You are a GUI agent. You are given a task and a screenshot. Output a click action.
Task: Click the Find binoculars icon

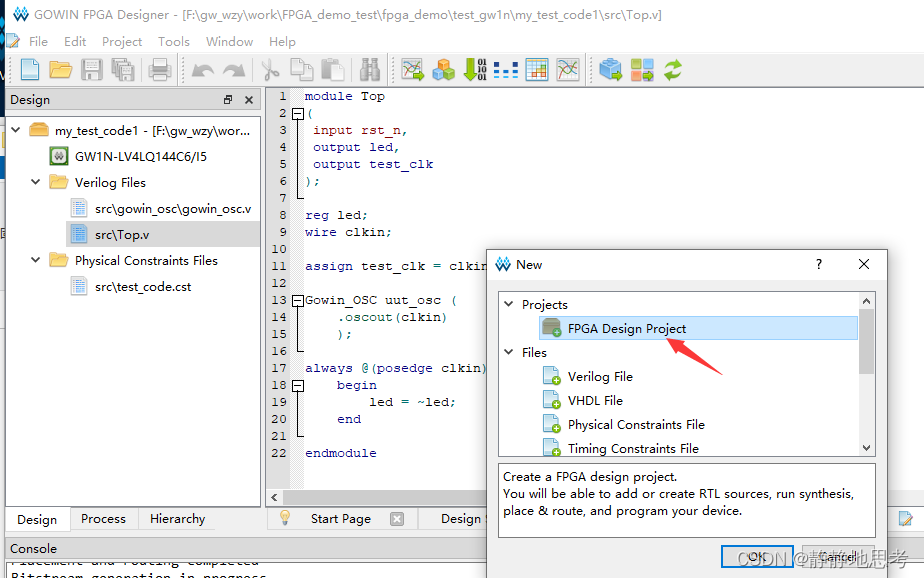[369, 70]
